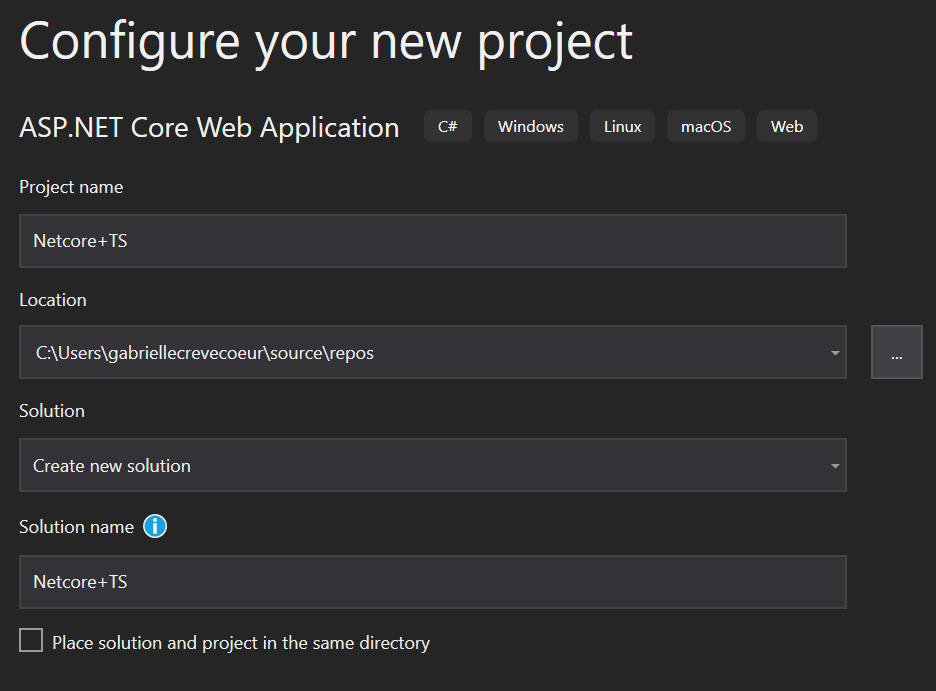The image size is (936, 691).
Task: Click the Solution name info icon
Action: pos(155,526)
